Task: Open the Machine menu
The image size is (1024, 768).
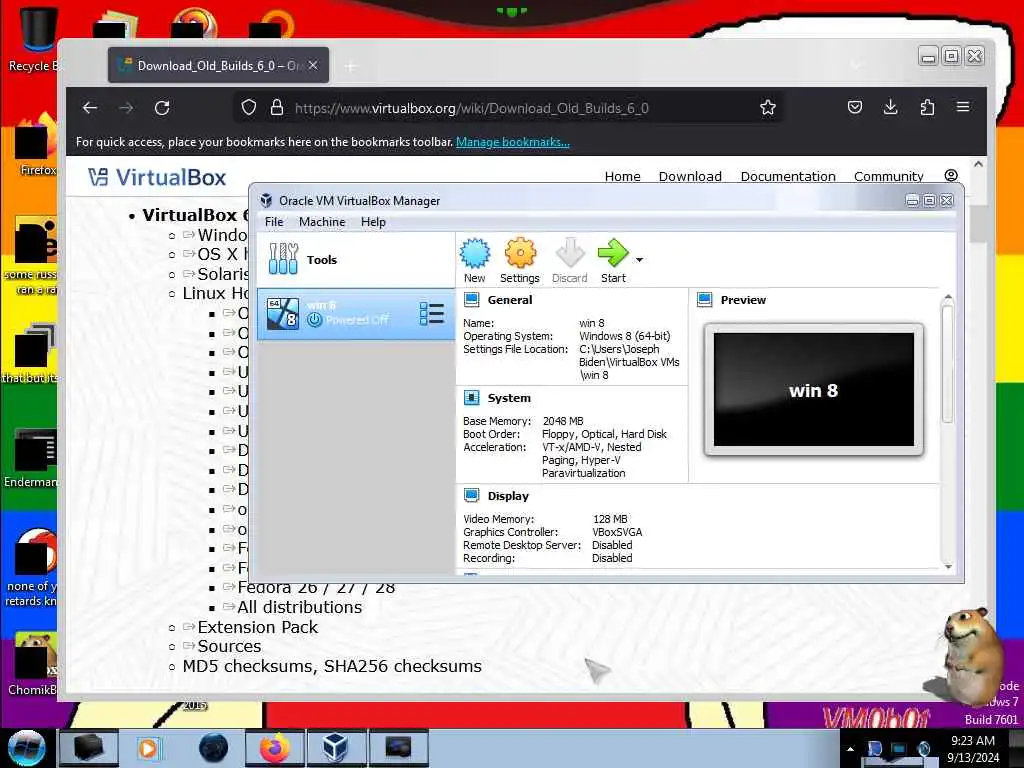Action: (x=322, y=222)
